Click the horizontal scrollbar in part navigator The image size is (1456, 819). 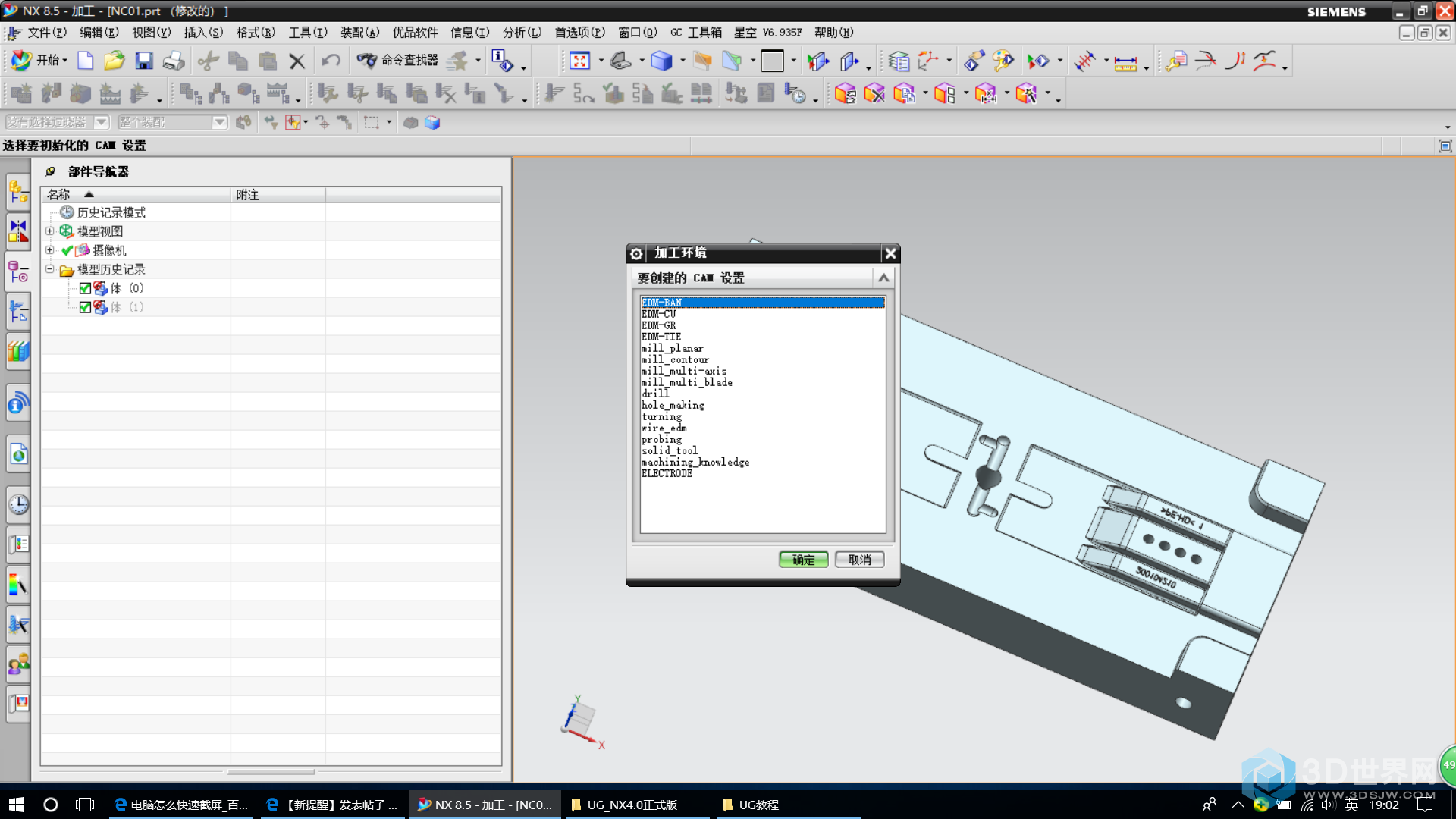[x=271, y=772]
